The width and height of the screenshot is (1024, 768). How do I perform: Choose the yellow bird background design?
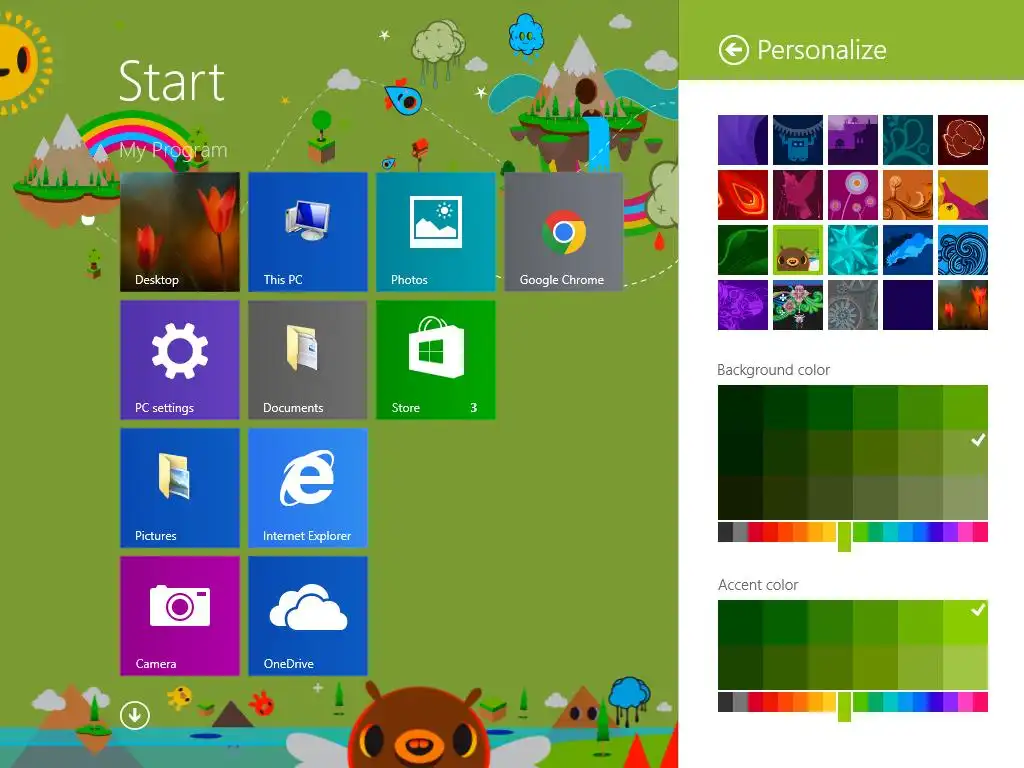[x=963, y=195]
